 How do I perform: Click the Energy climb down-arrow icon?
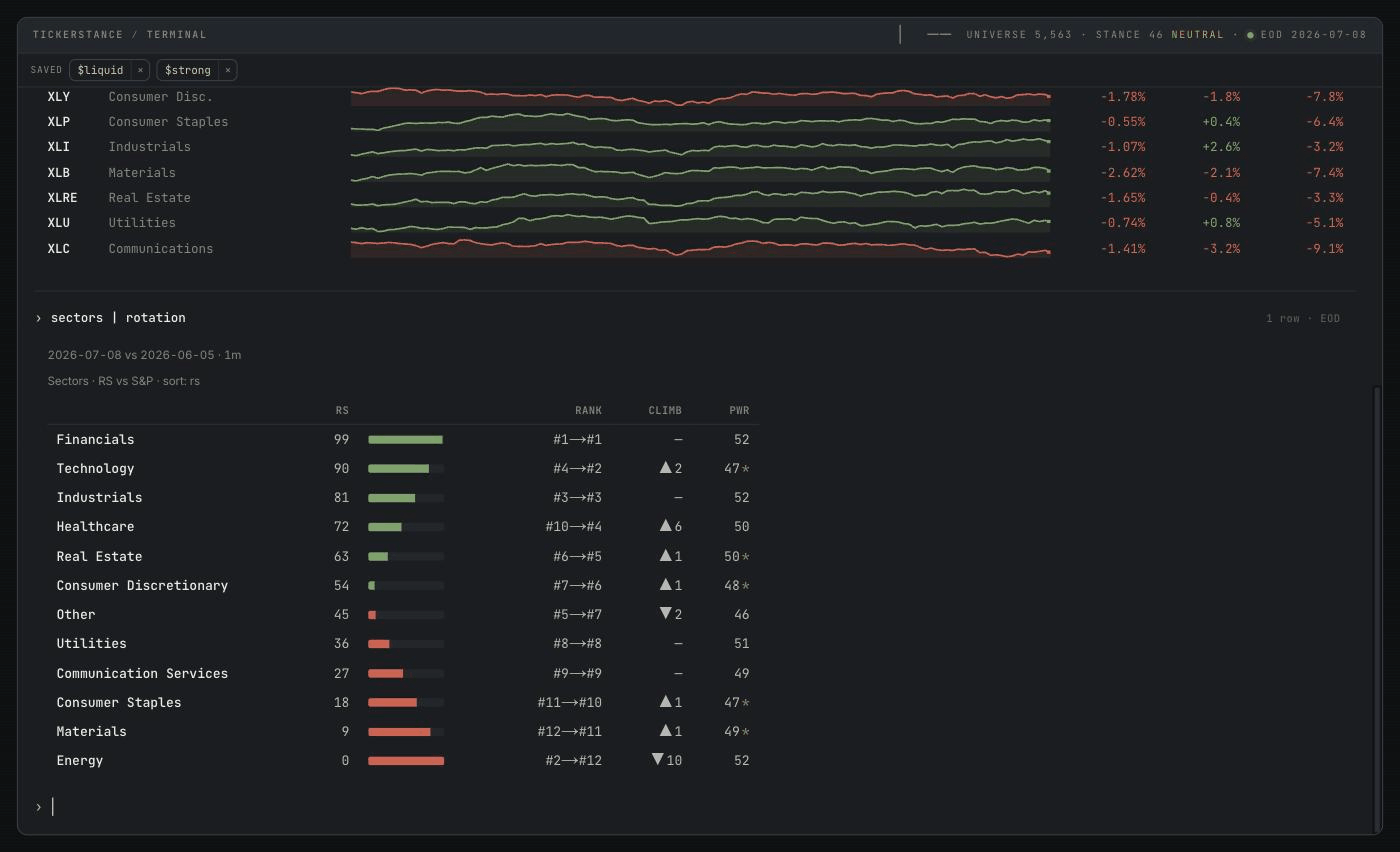(657, 760)
